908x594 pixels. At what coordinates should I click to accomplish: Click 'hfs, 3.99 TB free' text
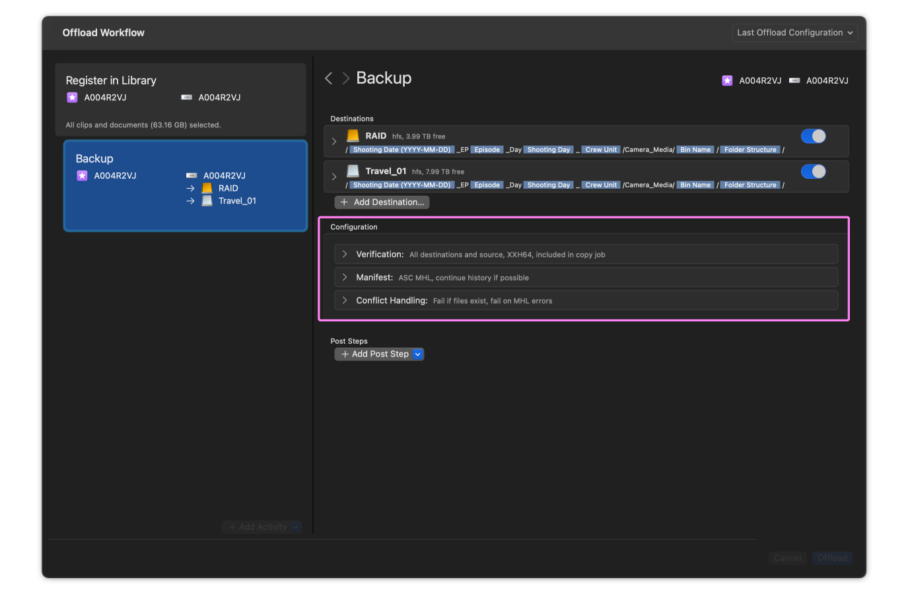419,137
